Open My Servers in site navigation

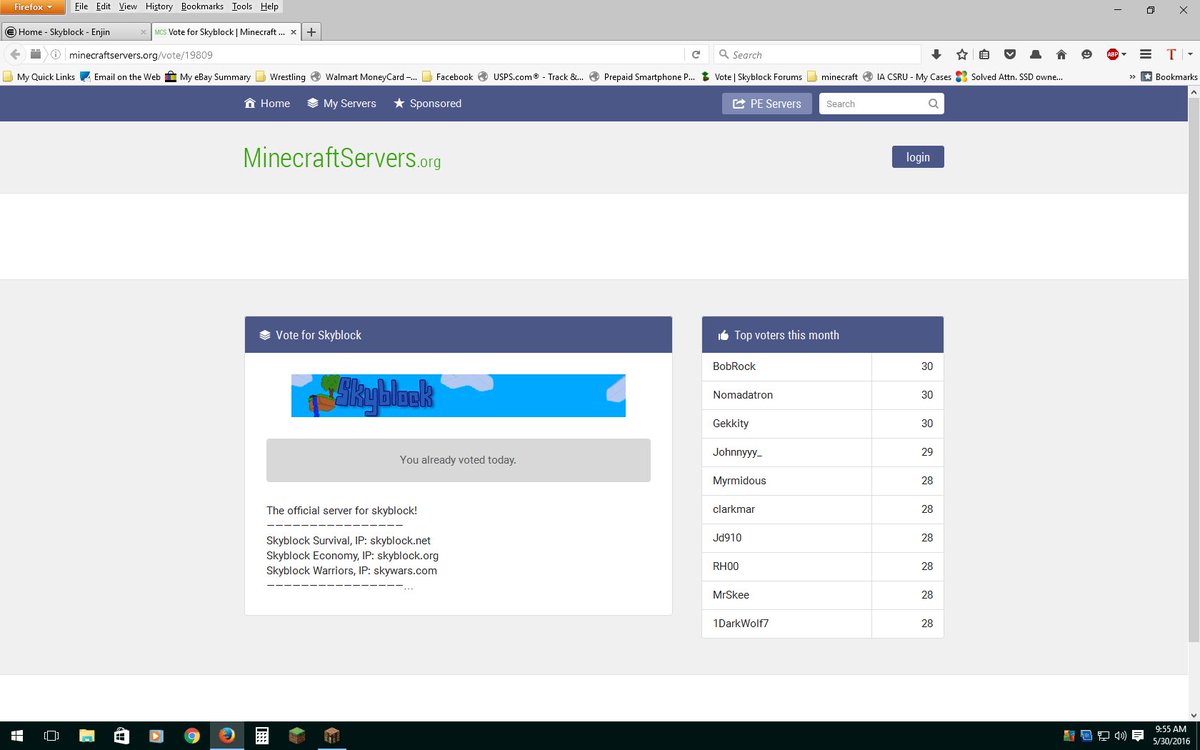coord(341,103)
